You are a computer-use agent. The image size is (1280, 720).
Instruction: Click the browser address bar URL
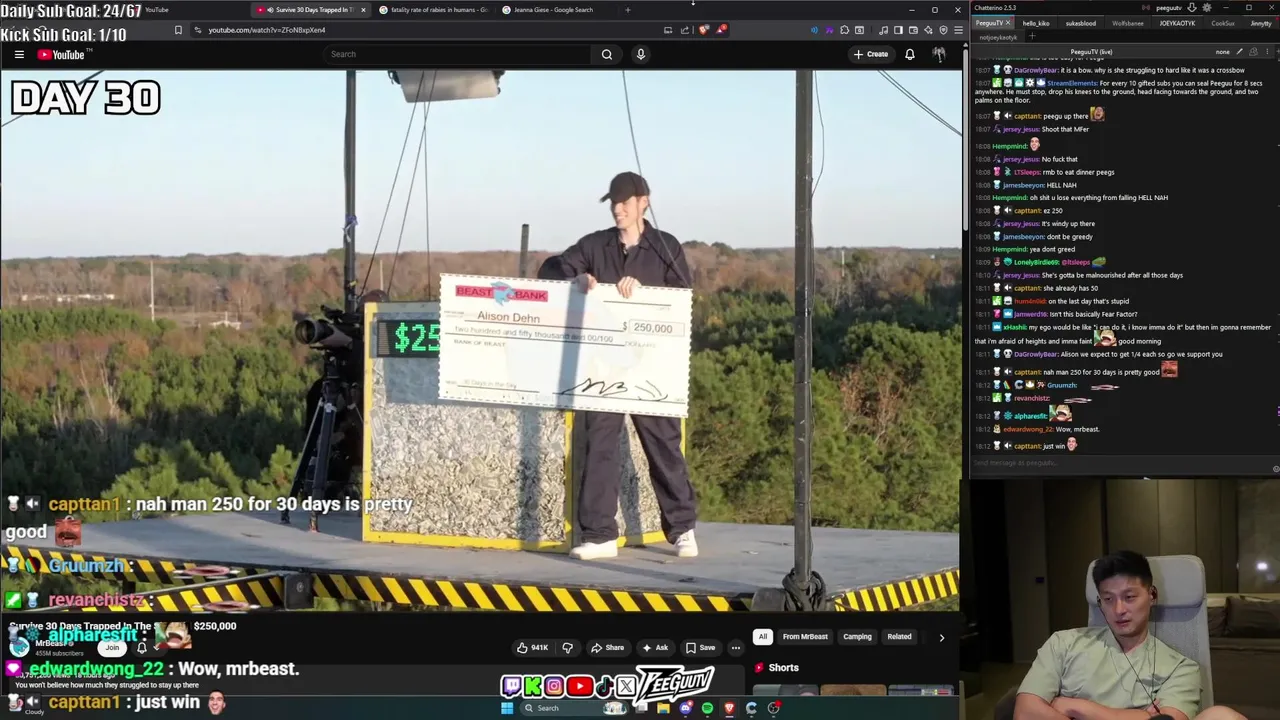[x=266, y=30]
